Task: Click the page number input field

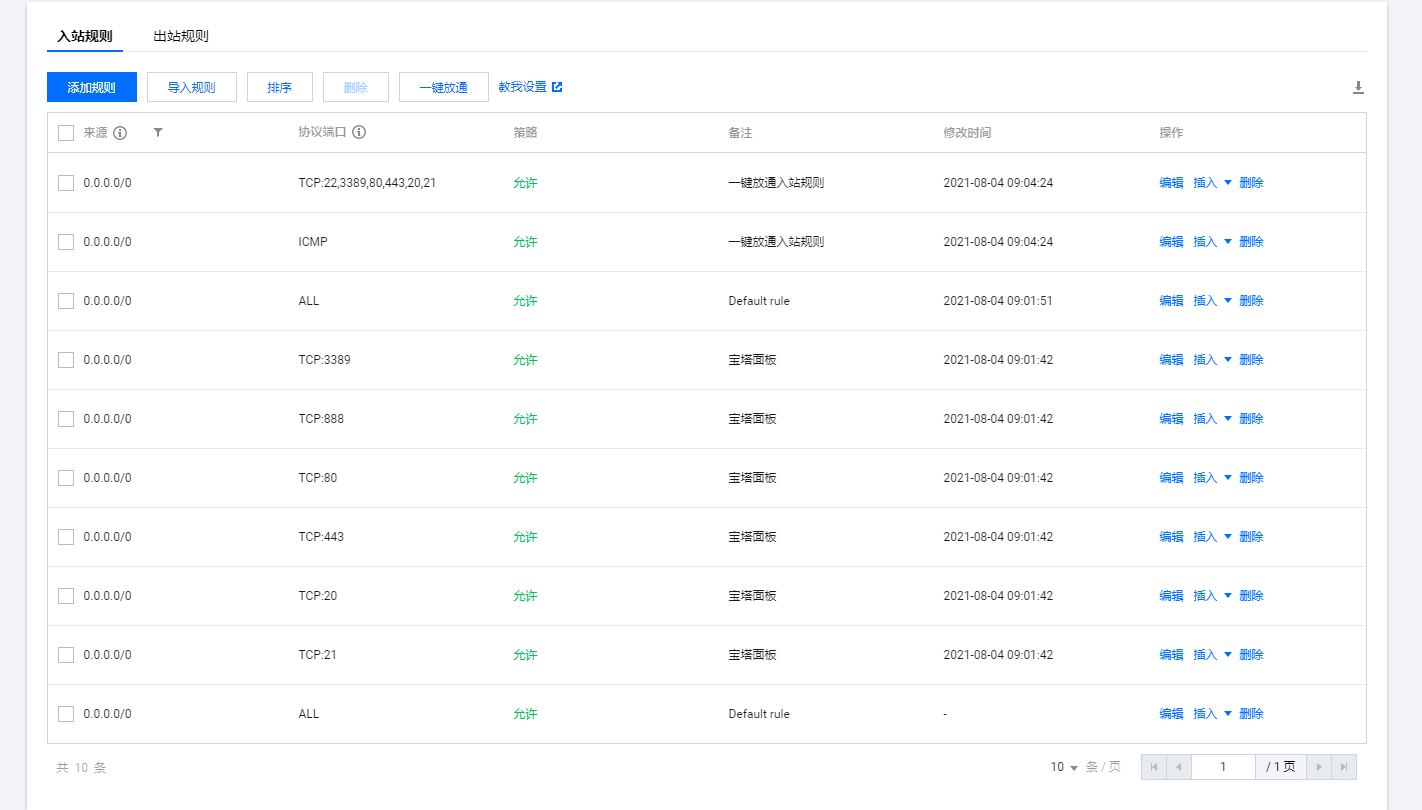Action: coord(1223,767)
